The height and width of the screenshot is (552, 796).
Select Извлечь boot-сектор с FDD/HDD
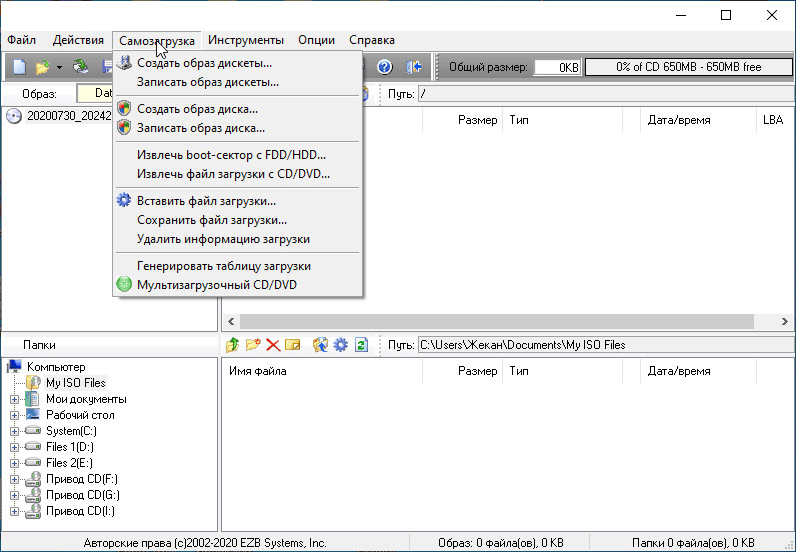tap(231, 154)
